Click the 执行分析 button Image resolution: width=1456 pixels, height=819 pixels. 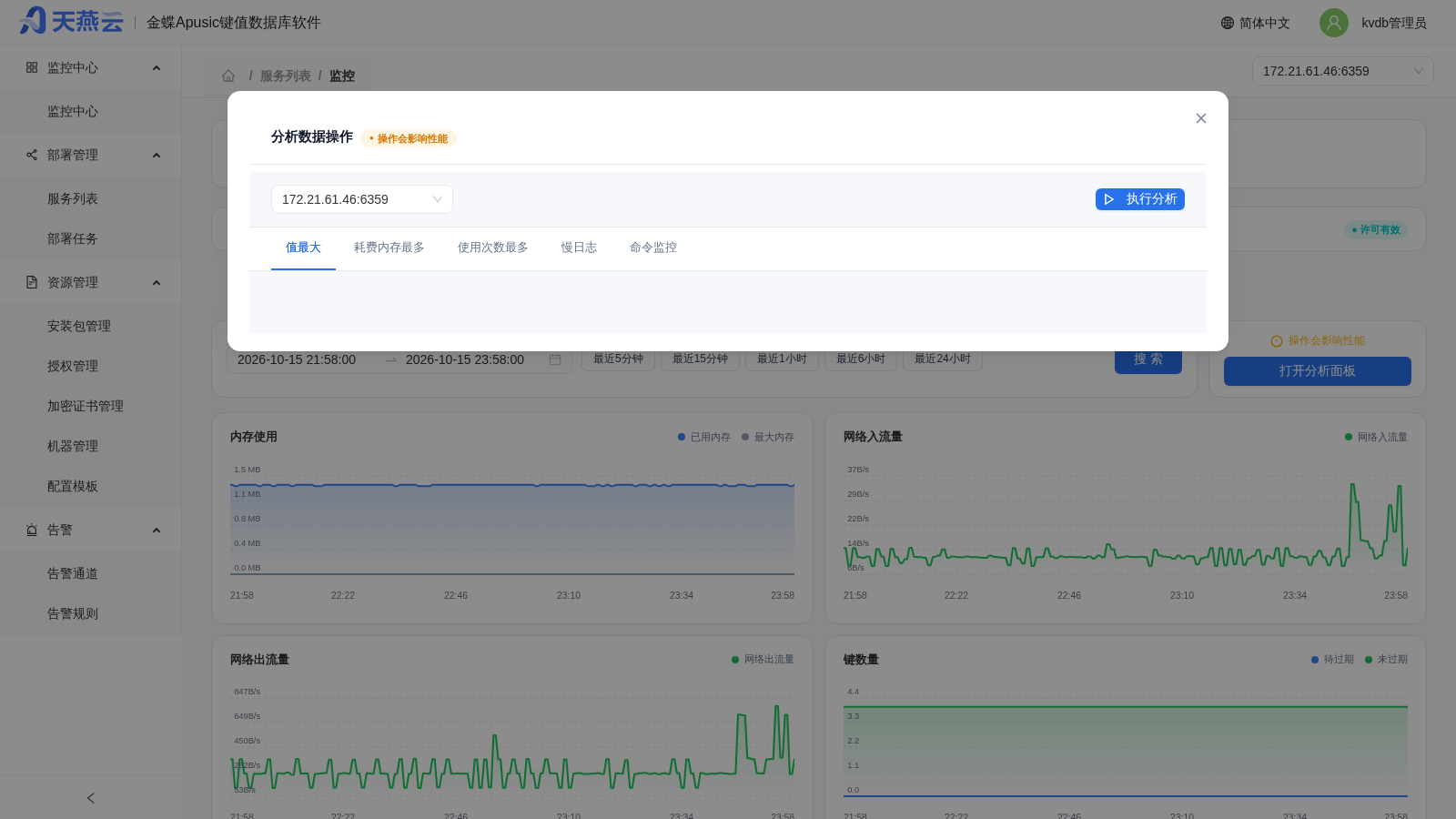coord(1140,199)
